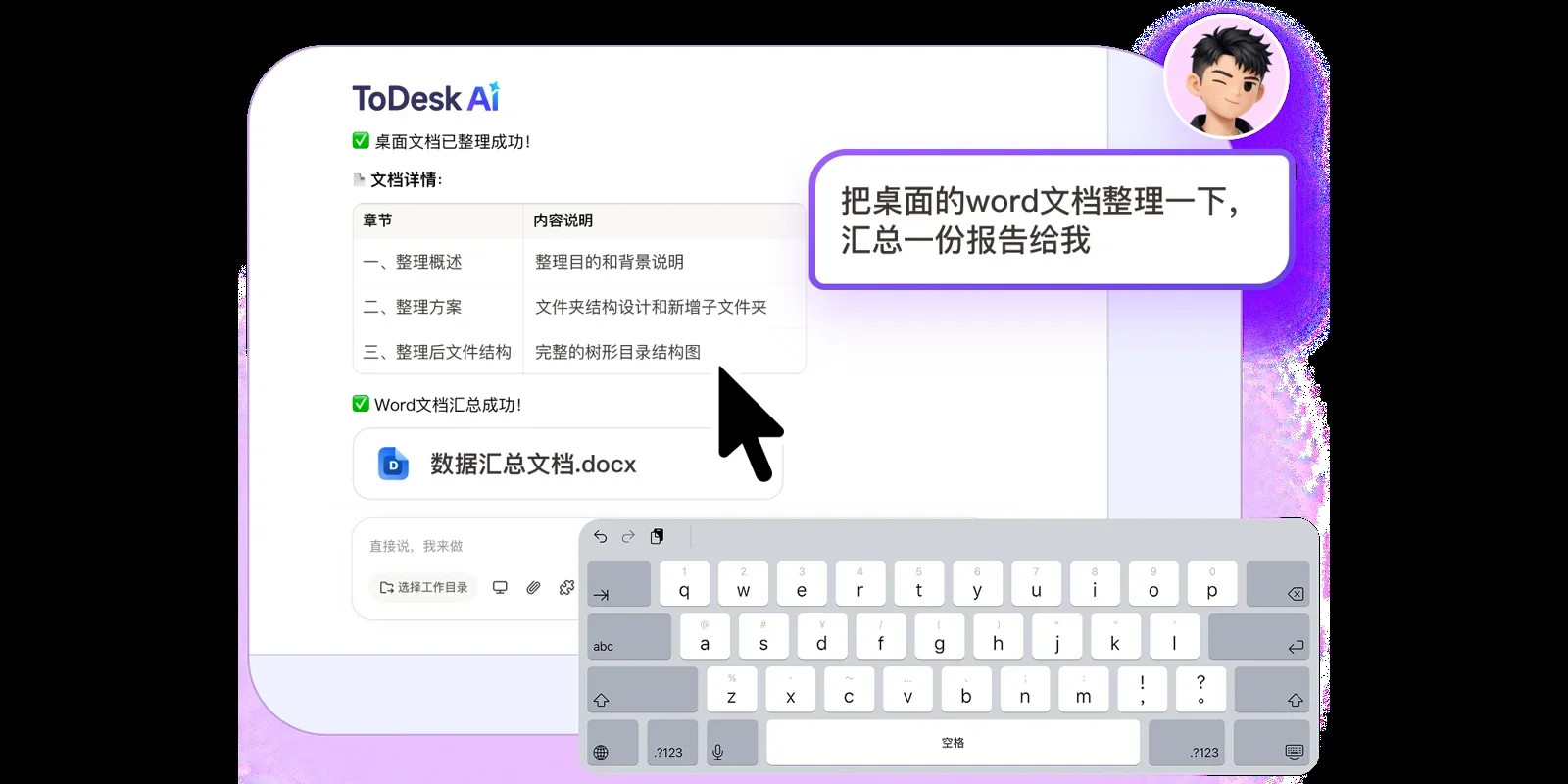Tap the o key
1568x784 pixels.
[1153, 584]
